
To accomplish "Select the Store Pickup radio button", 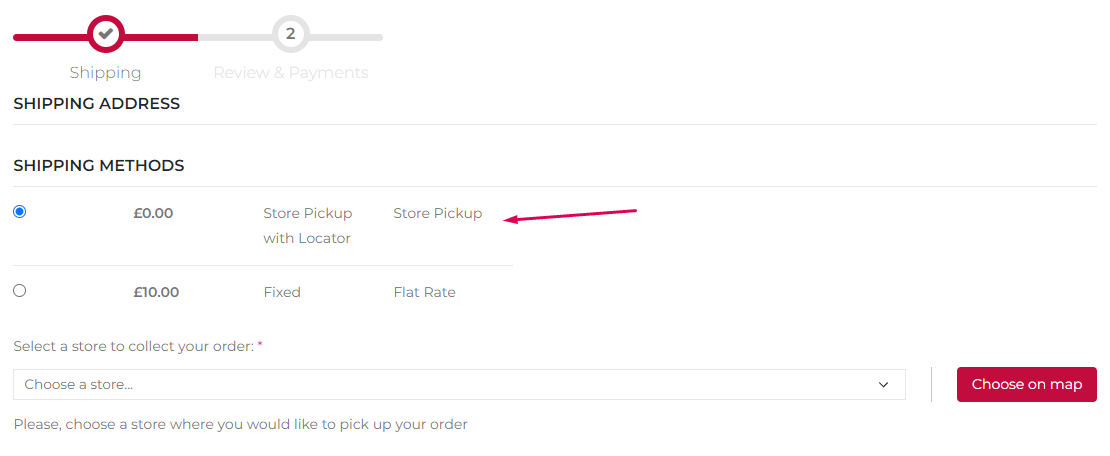I will (x=20, y=212).
